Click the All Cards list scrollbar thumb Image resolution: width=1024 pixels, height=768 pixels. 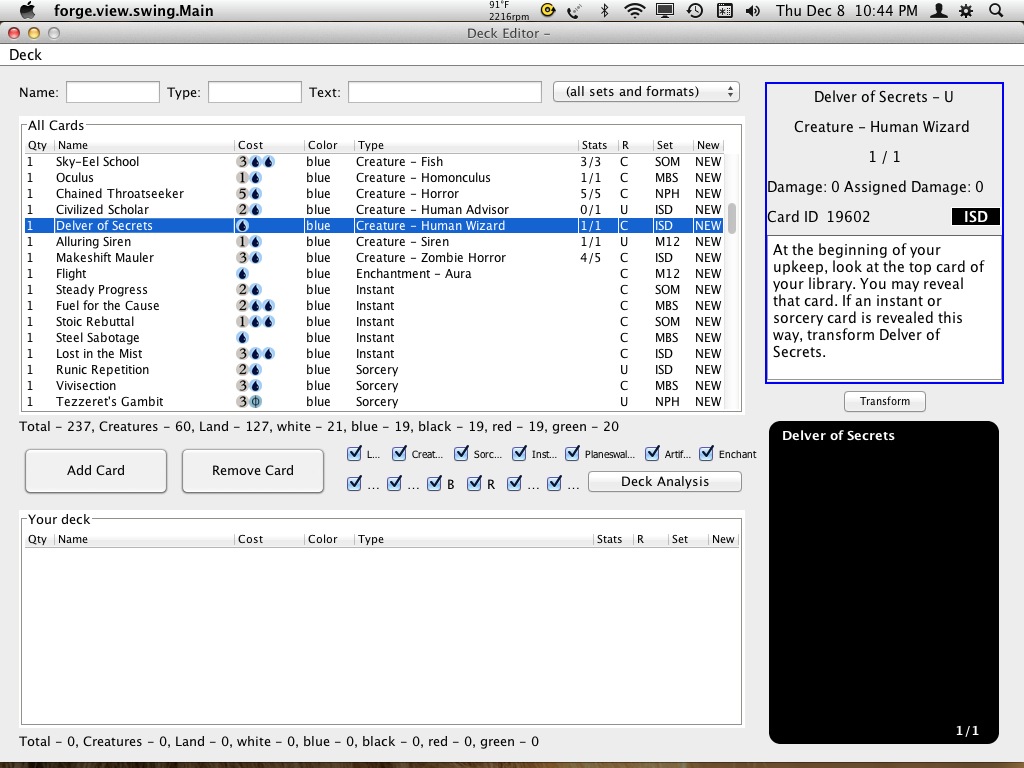point(732,217)
